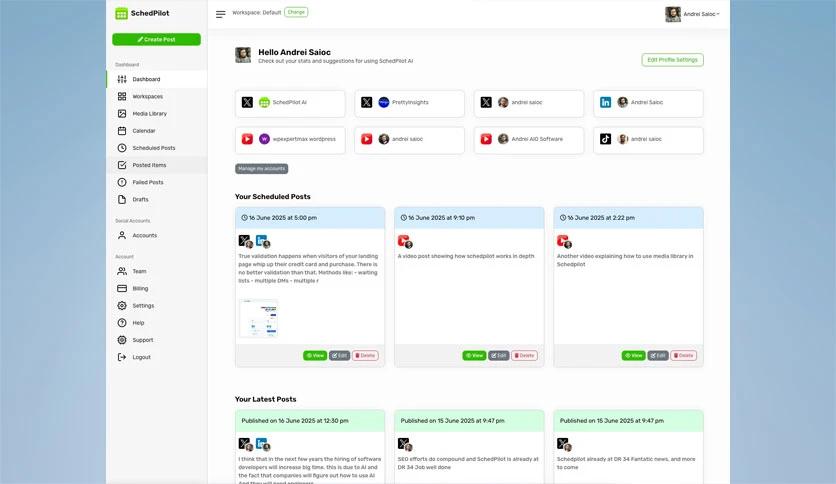The height and width of the screenshot is (484, 836).
Task: Click the Failed Posts sidebar icon
Action: [122, 182]
